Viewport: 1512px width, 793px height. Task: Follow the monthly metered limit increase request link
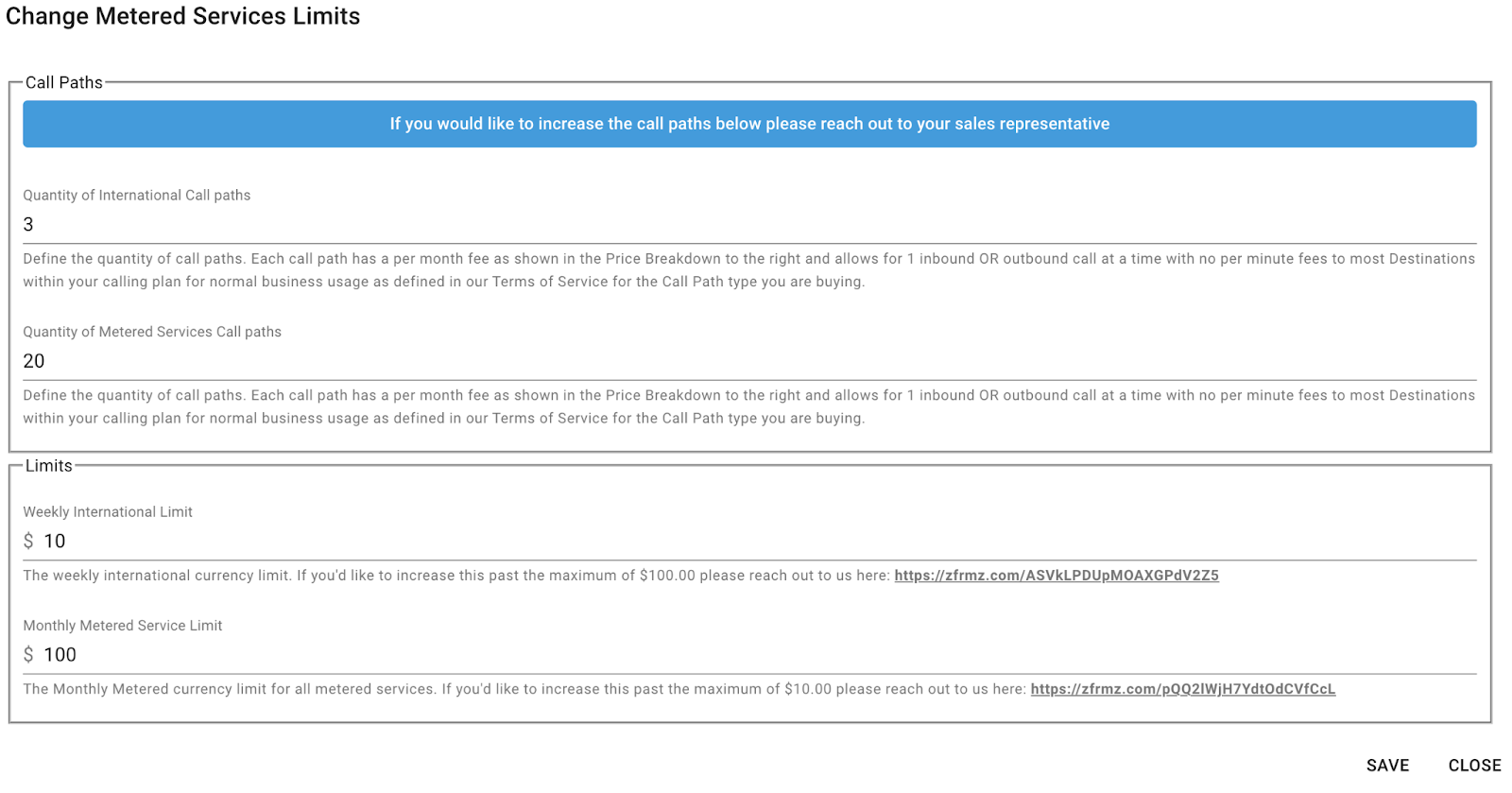[x=1182, y=689]
